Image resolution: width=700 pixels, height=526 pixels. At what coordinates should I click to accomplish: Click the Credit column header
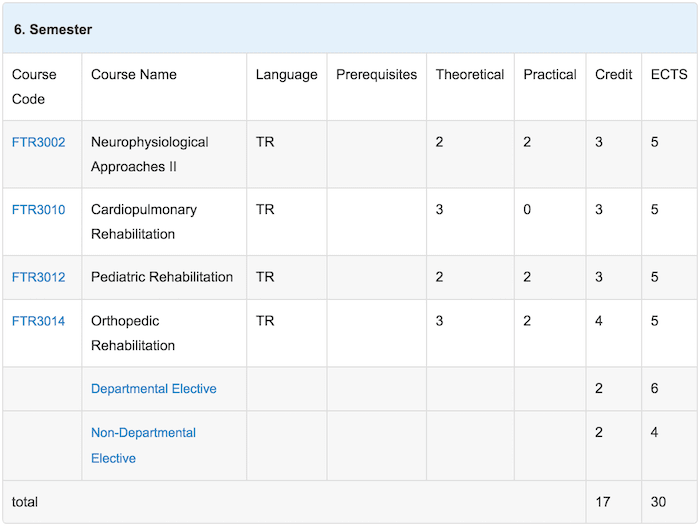click(x=613, y=74)
